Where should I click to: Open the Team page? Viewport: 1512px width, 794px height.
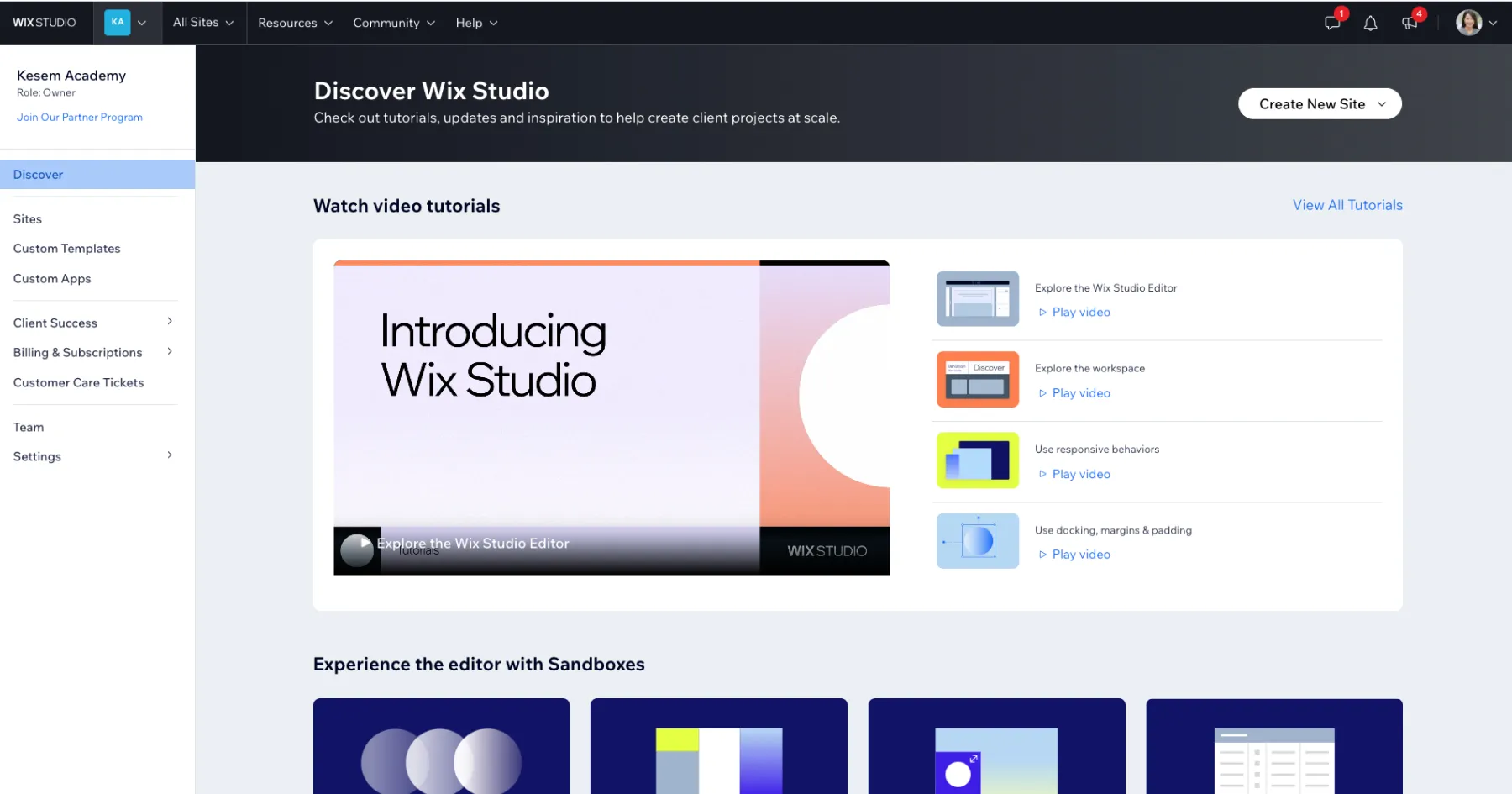point(29,427)
